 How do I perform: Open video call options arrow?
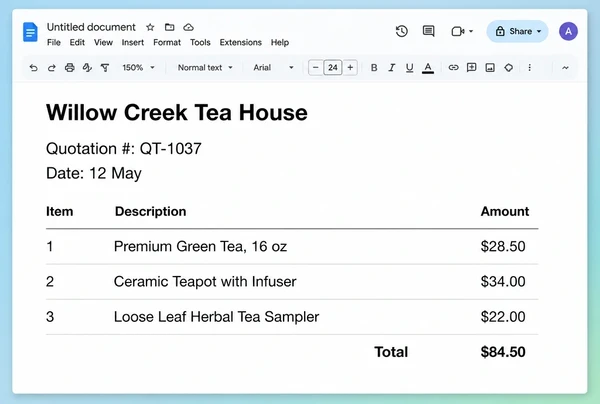click(x=471, y=31)
